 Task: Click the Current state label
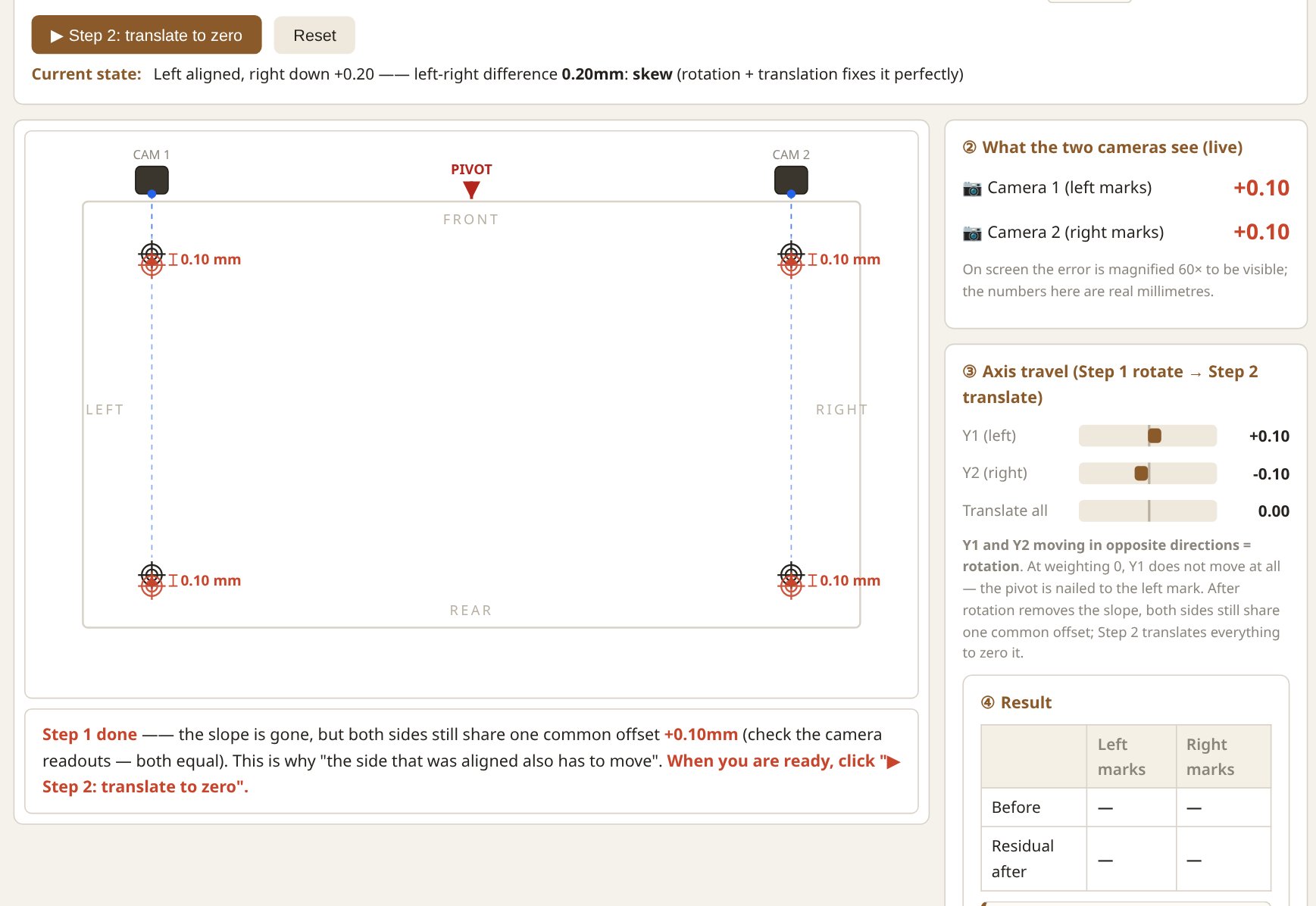tap(86, 74)
